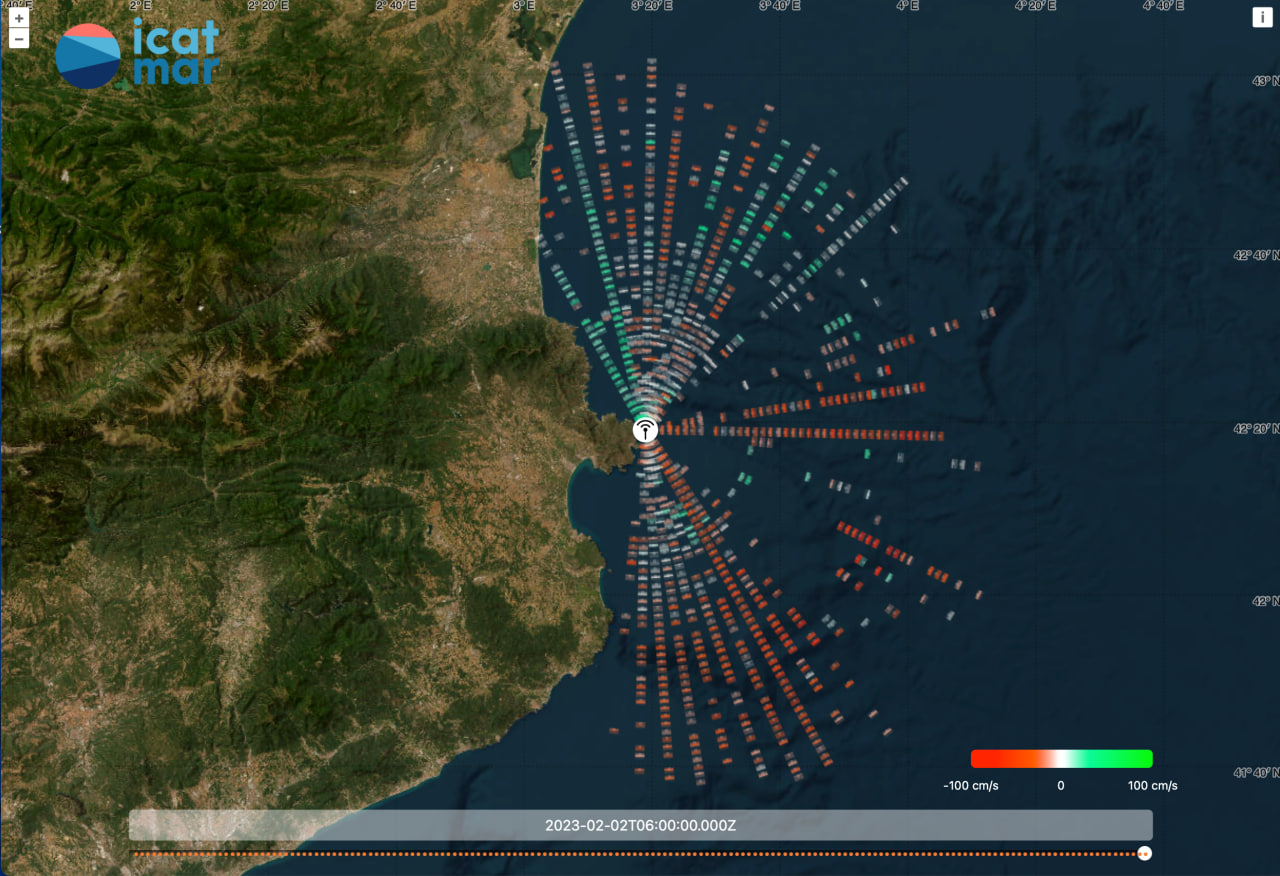Zoom out using the minus map control
Screen dimensions: 1280x876
point(18,38)
